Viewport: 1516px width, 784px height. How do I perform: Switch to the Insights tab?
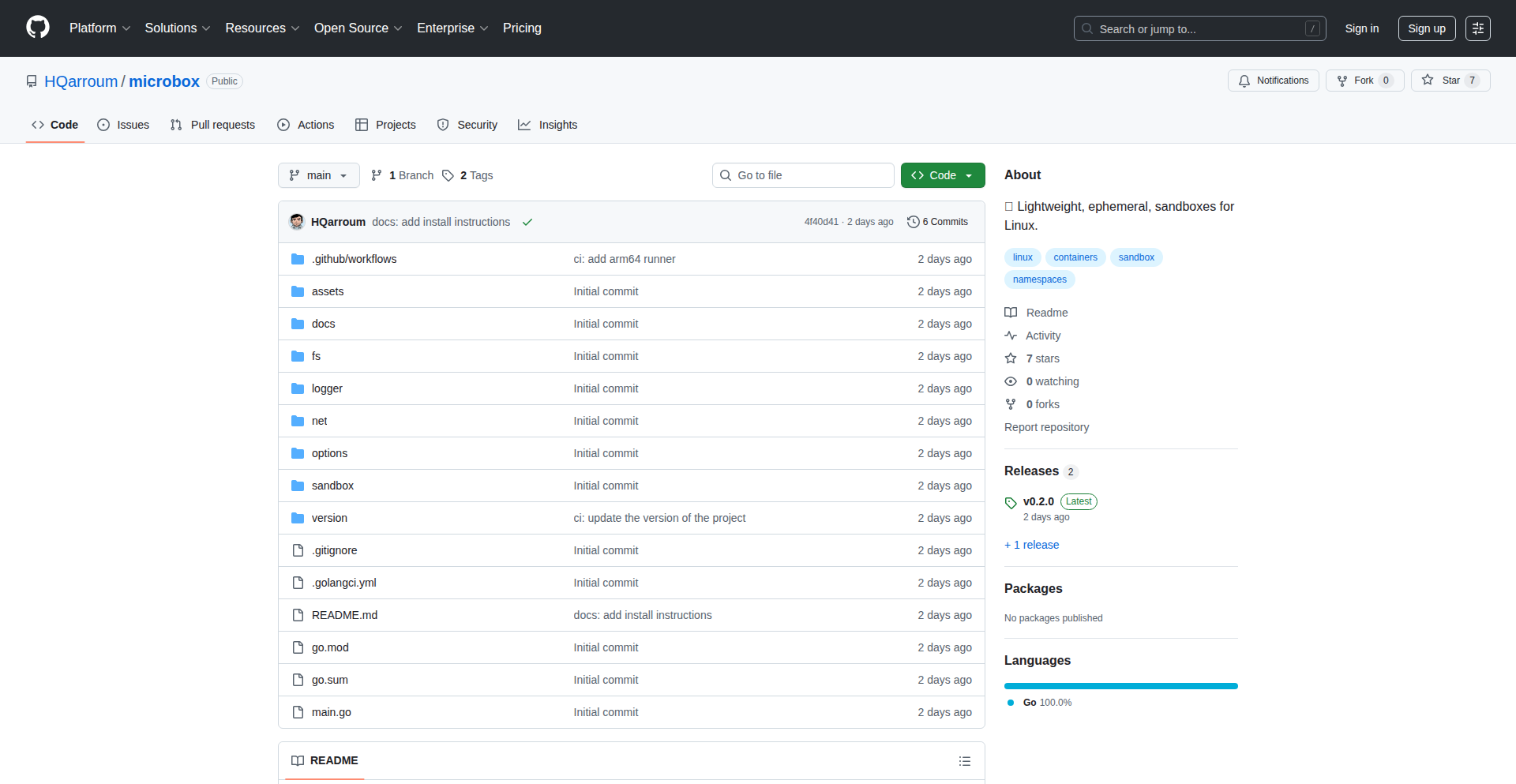548,125
